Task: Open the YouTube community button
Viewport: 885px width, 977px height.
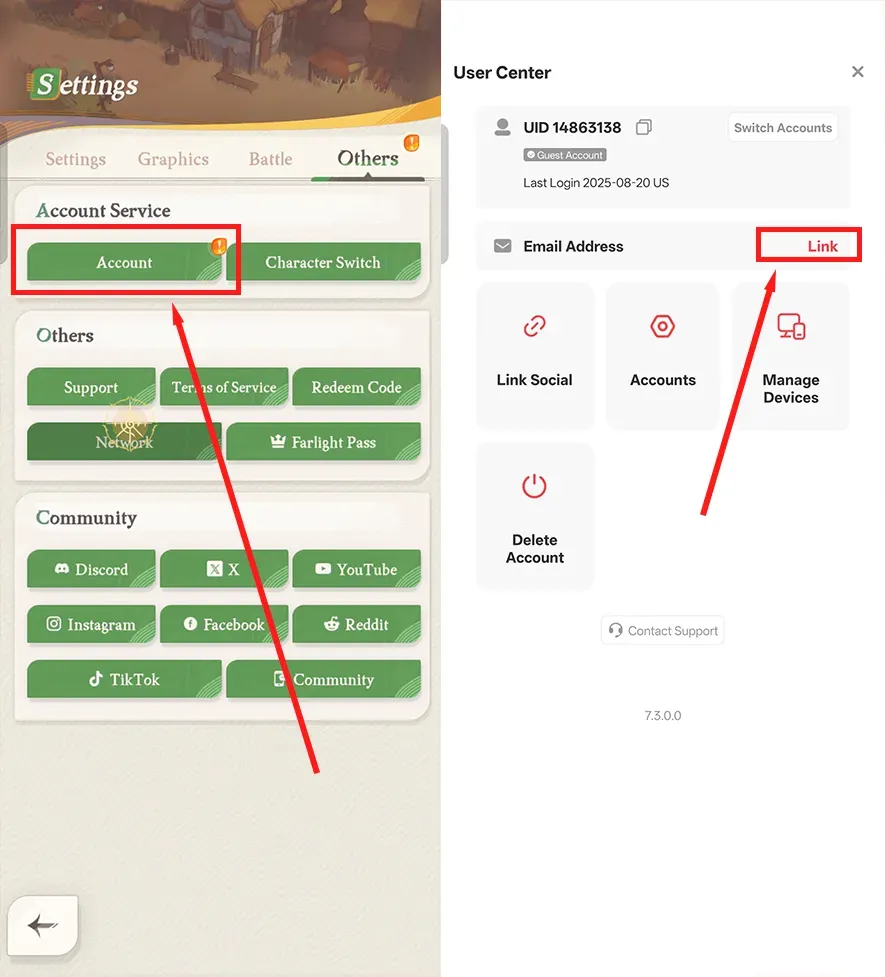Action: pos(356,569)
